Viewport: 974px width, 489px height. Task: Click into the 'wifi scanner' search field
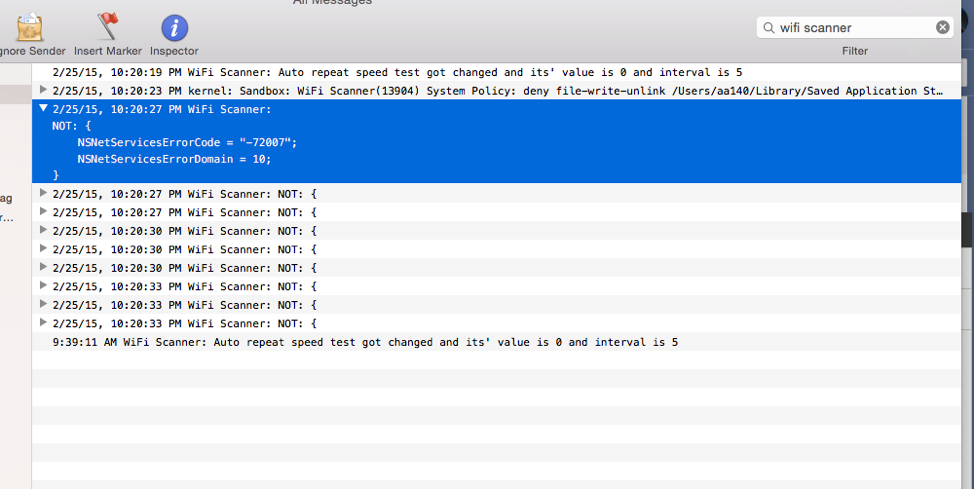[855, 27]
